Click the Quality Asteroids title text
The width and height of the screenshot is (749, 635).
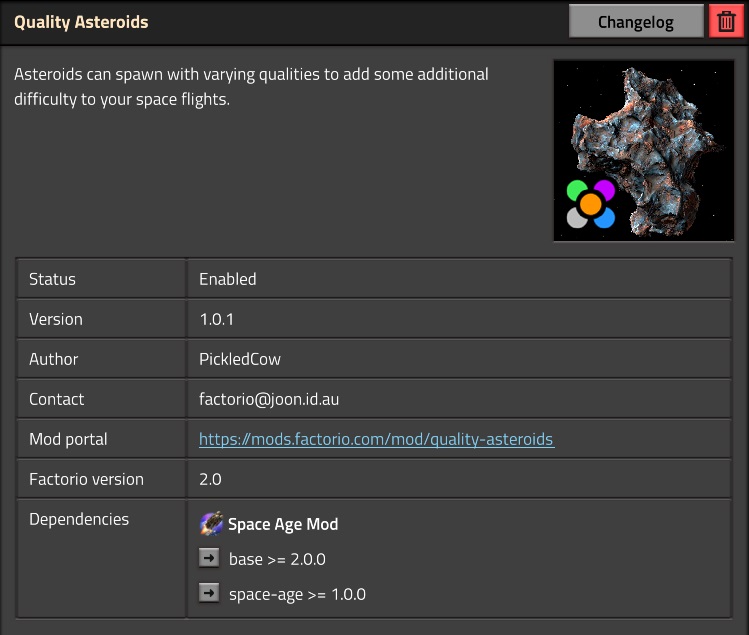click(x=81, y=22)
